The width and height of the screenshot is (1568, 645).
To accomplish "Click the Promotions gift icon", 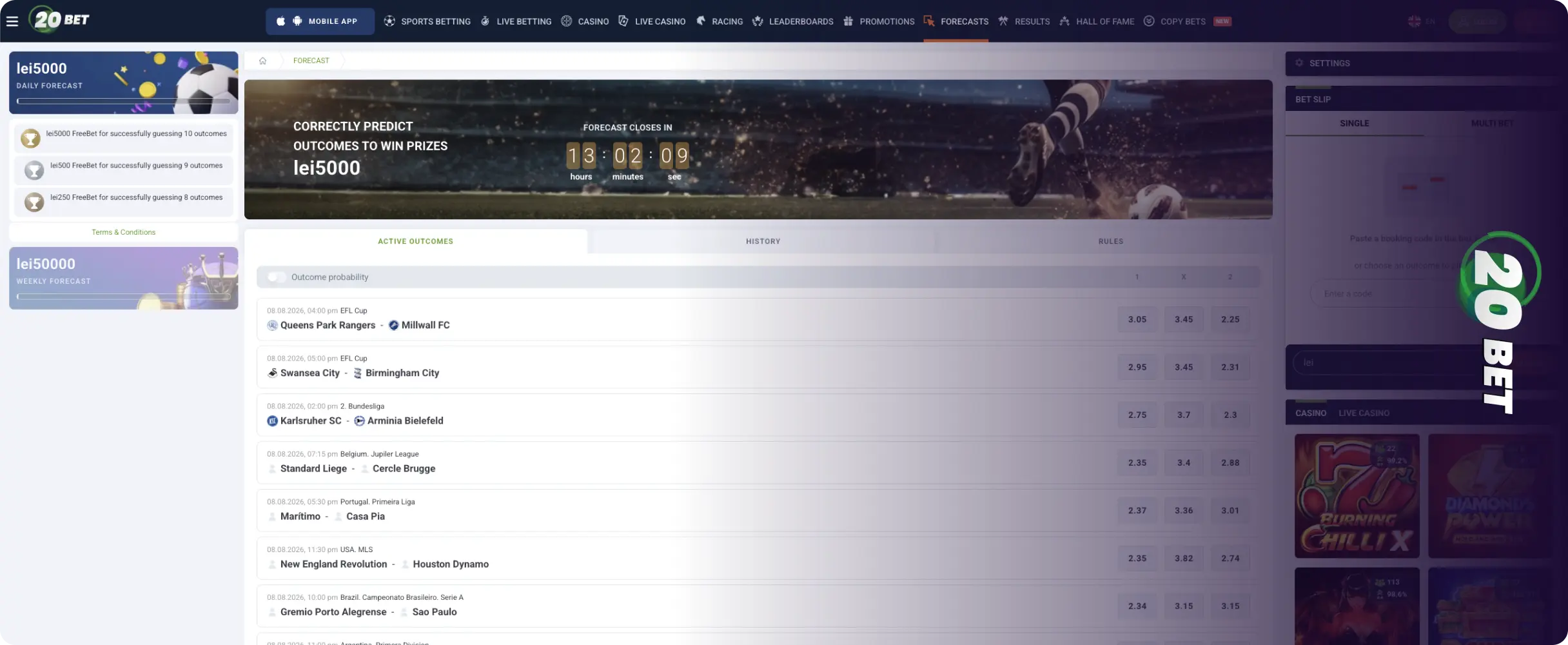I will [x=848, y=21].
